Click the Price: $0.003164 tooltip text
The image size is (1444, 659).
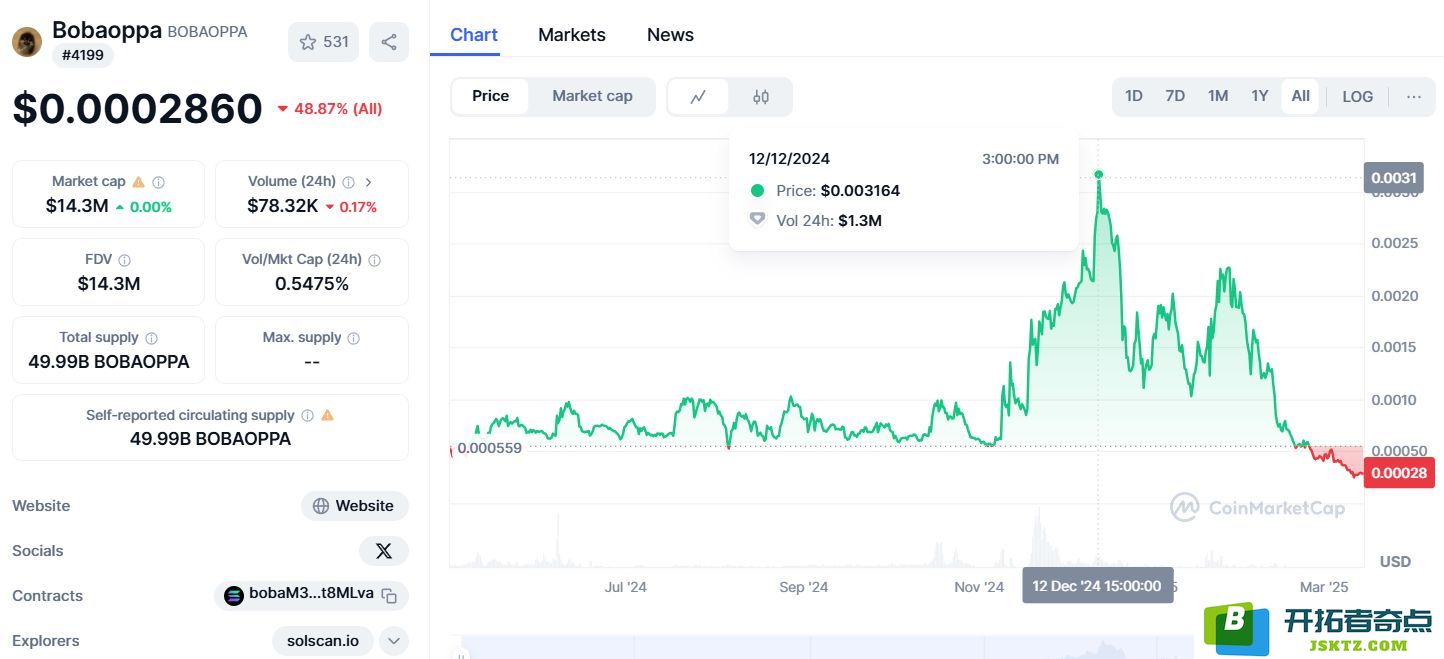coord(838,191)
